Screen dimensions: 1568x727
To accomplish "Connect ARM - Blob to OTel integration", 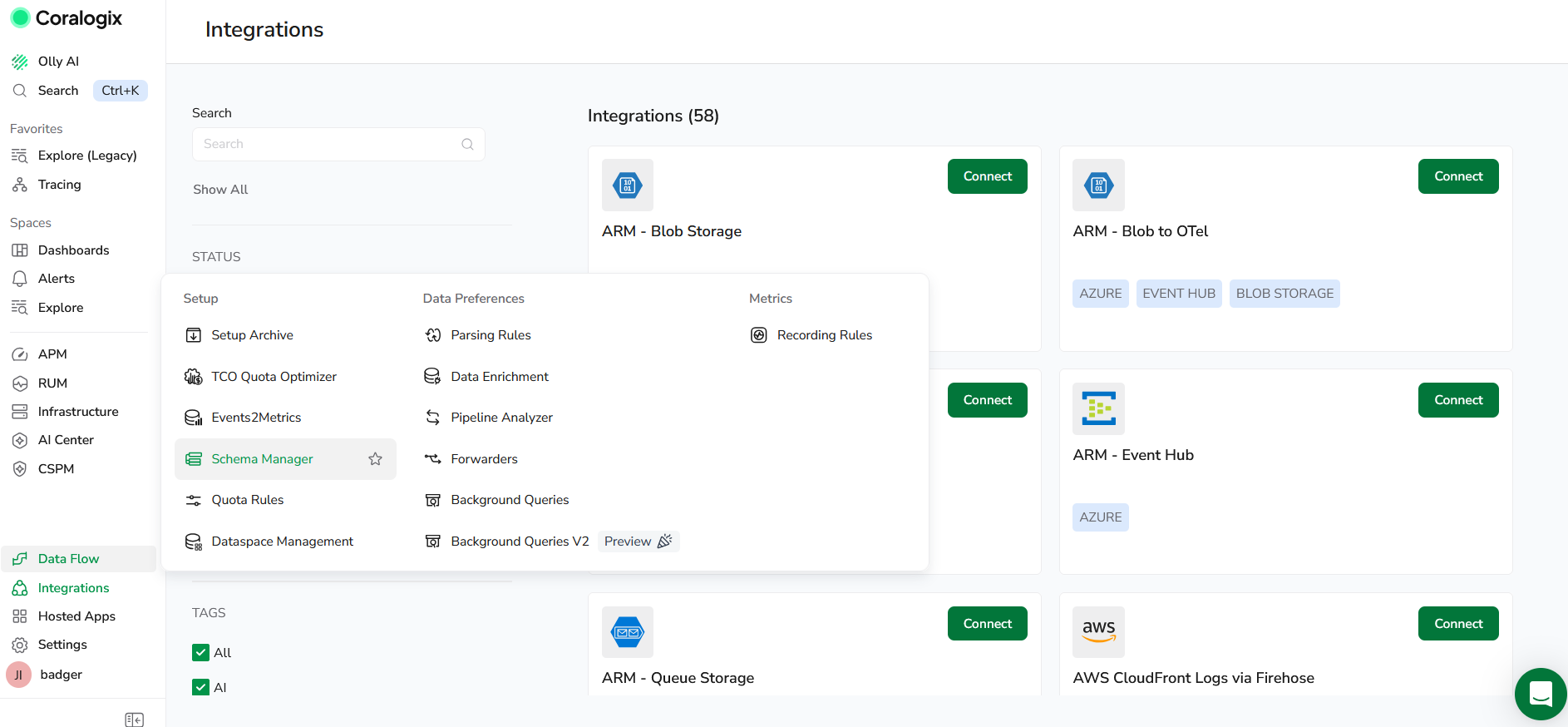I will (1458, 176).
